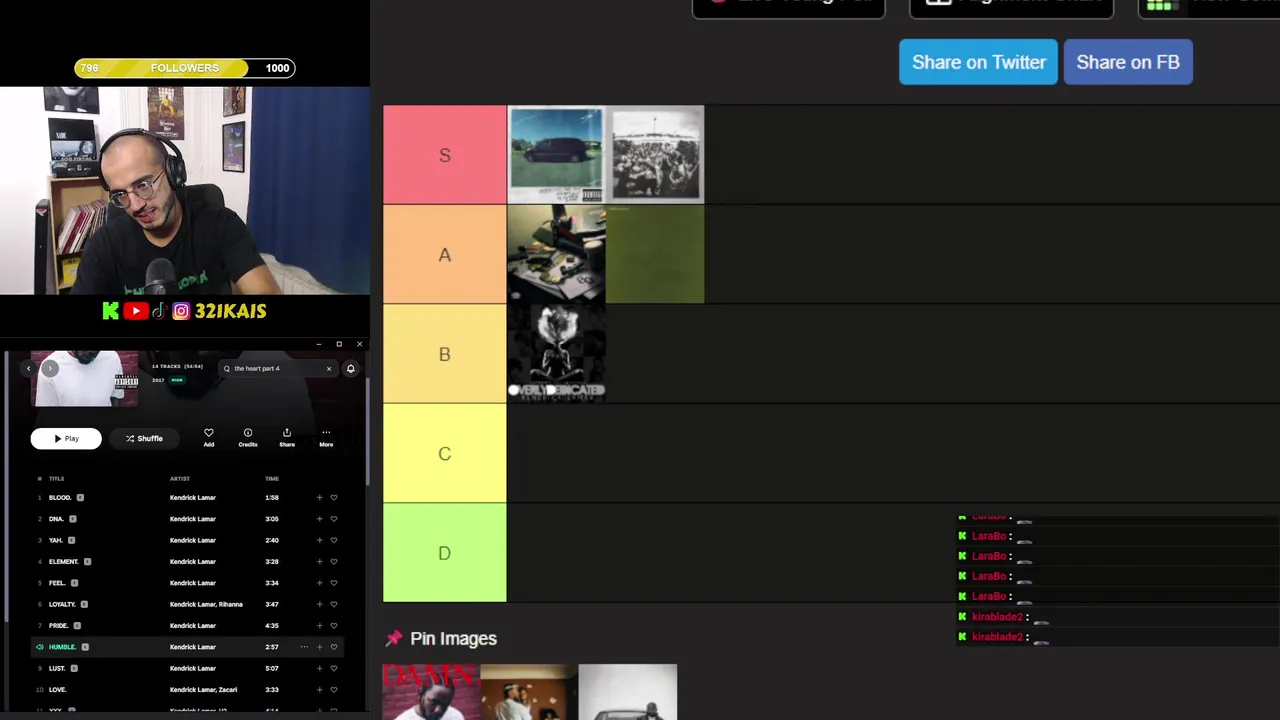
Task: Add FEEL. to a playlist
Action: point(319,583)
